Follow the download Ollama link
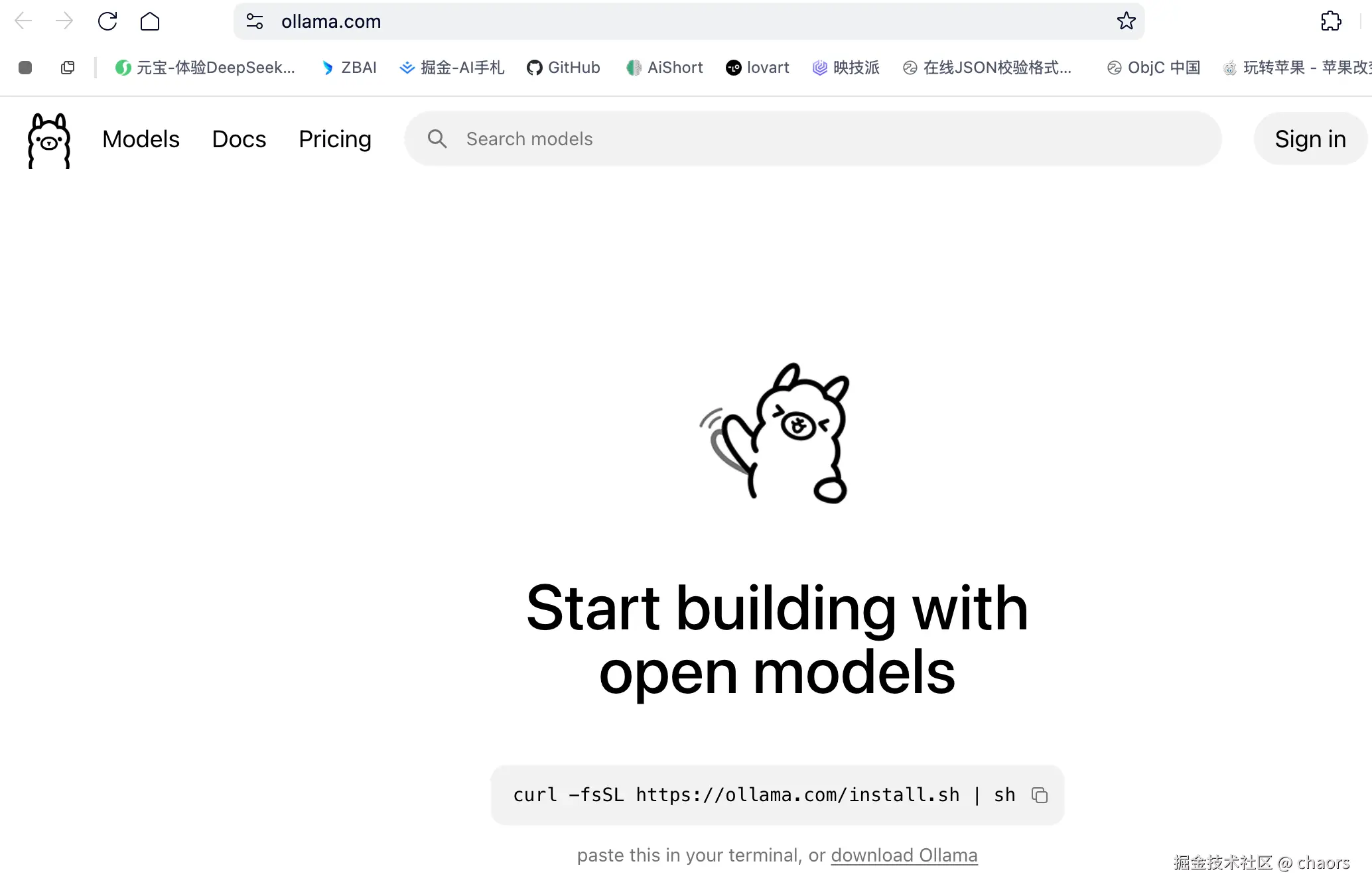 point(904,855)
